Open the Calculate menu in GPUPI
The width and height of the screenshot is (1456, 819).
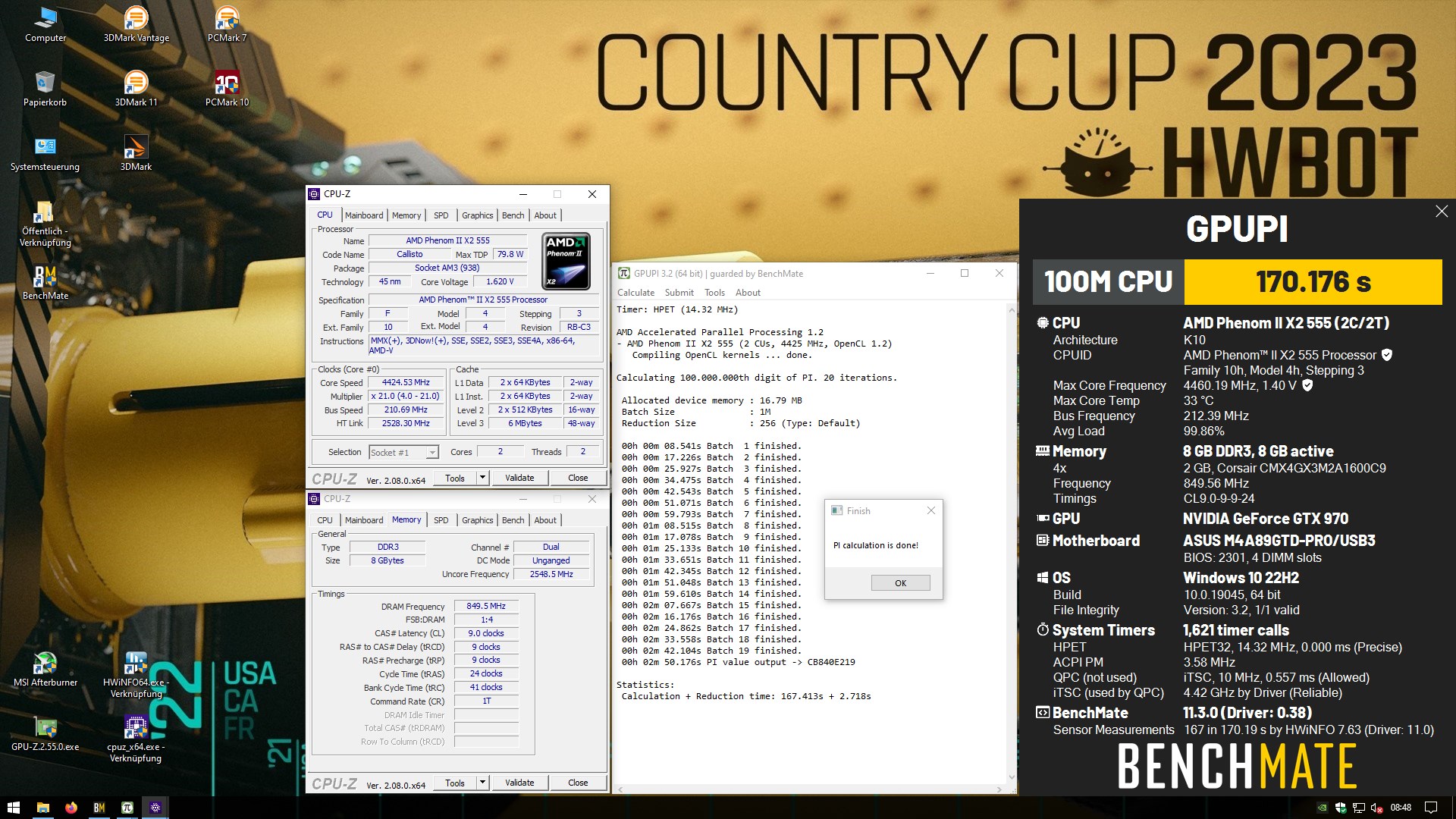tap(635, 293)
